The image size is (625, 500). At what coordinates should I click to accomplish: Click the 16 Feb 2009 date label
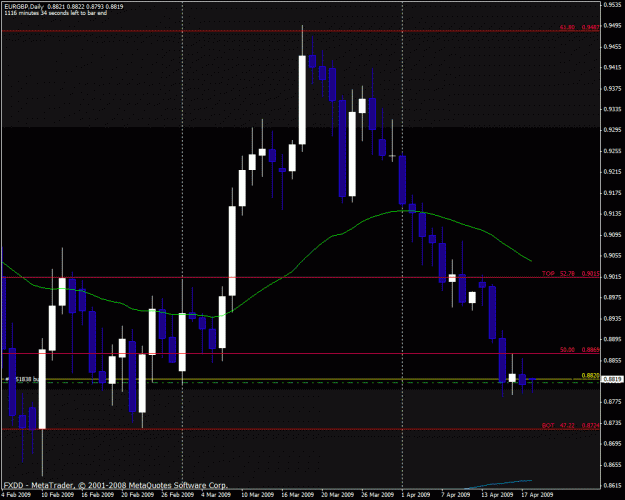(97, 495)
